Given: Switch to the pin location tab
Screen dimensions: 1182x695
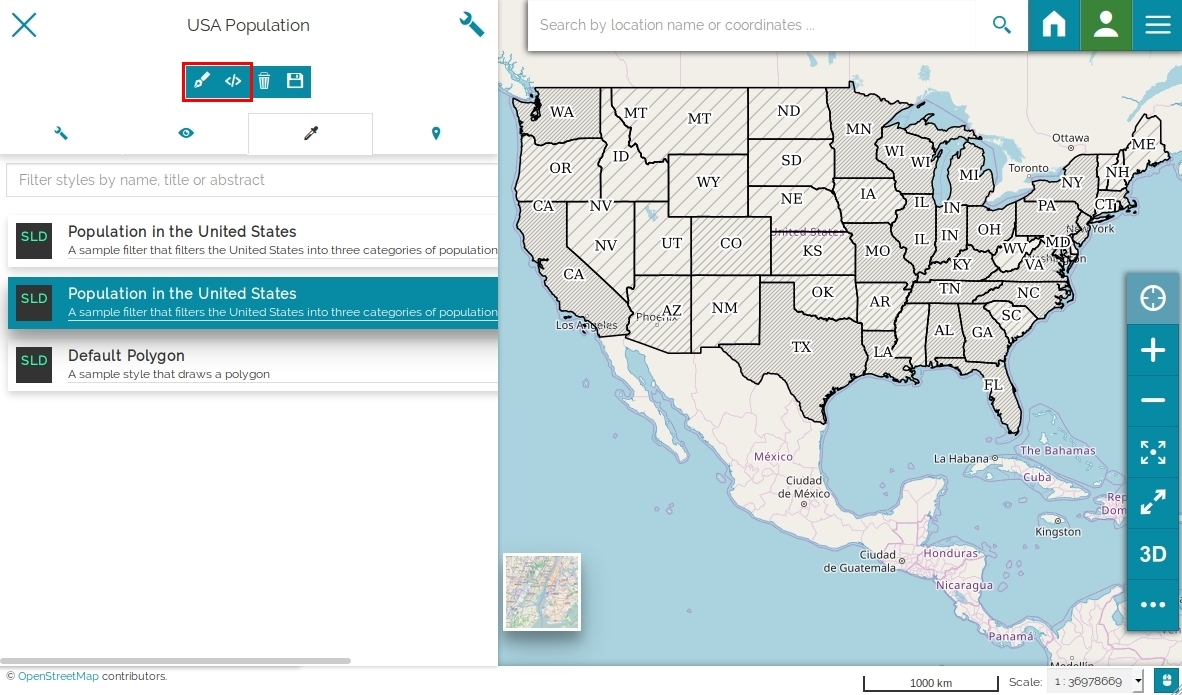Looking at the screenshot, I should tap(435, 133).
